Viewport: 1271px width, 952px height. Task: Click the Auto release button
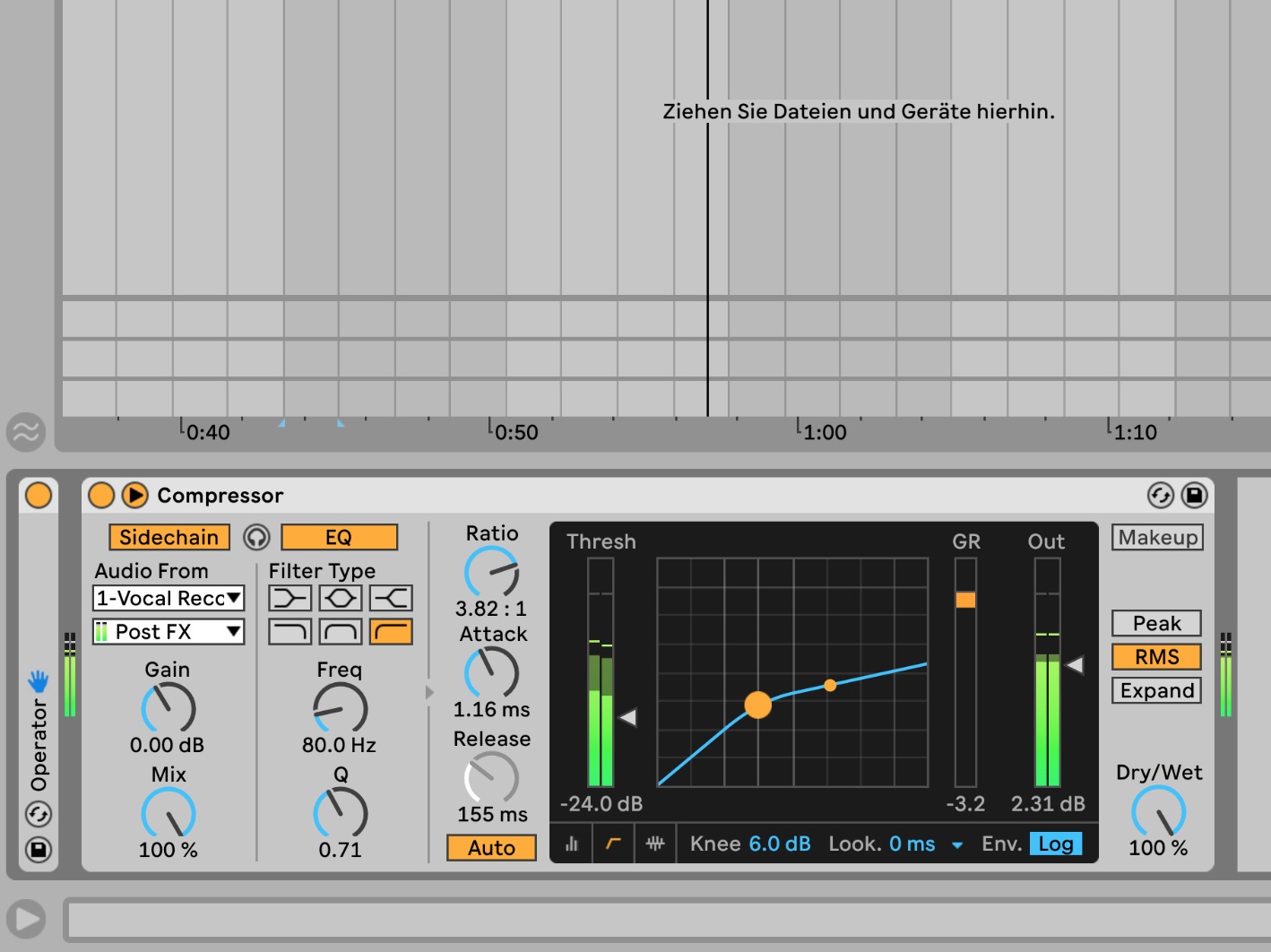[491, 847]
